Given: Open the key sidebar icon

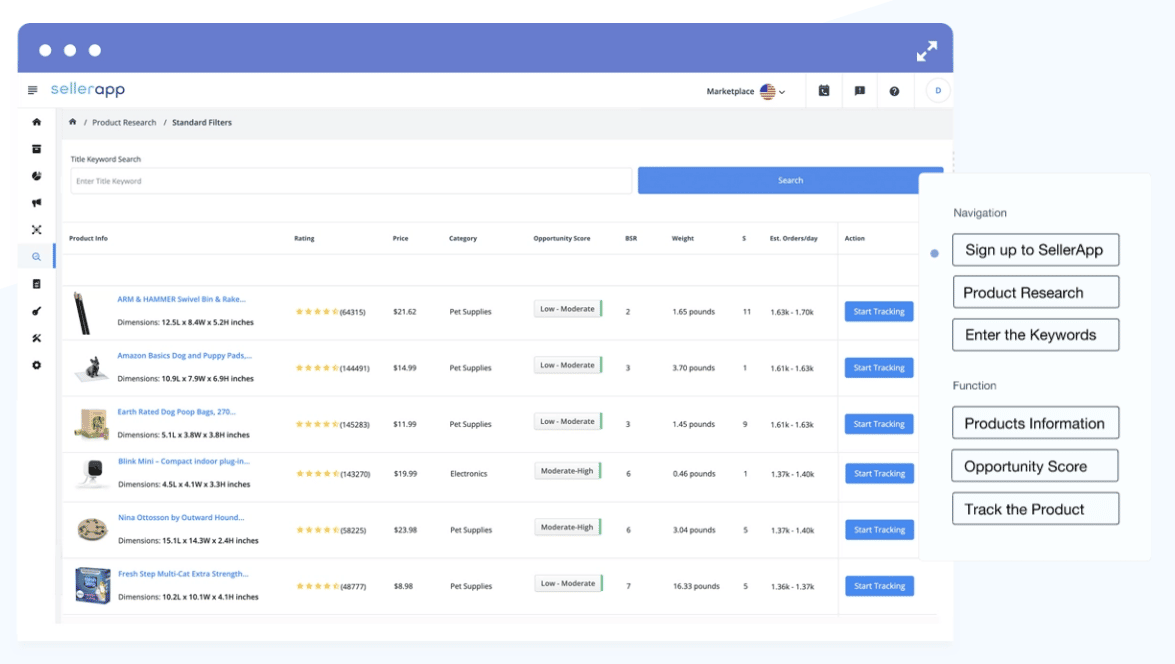Looking at the screenshot, I should (x=37, y=311).
